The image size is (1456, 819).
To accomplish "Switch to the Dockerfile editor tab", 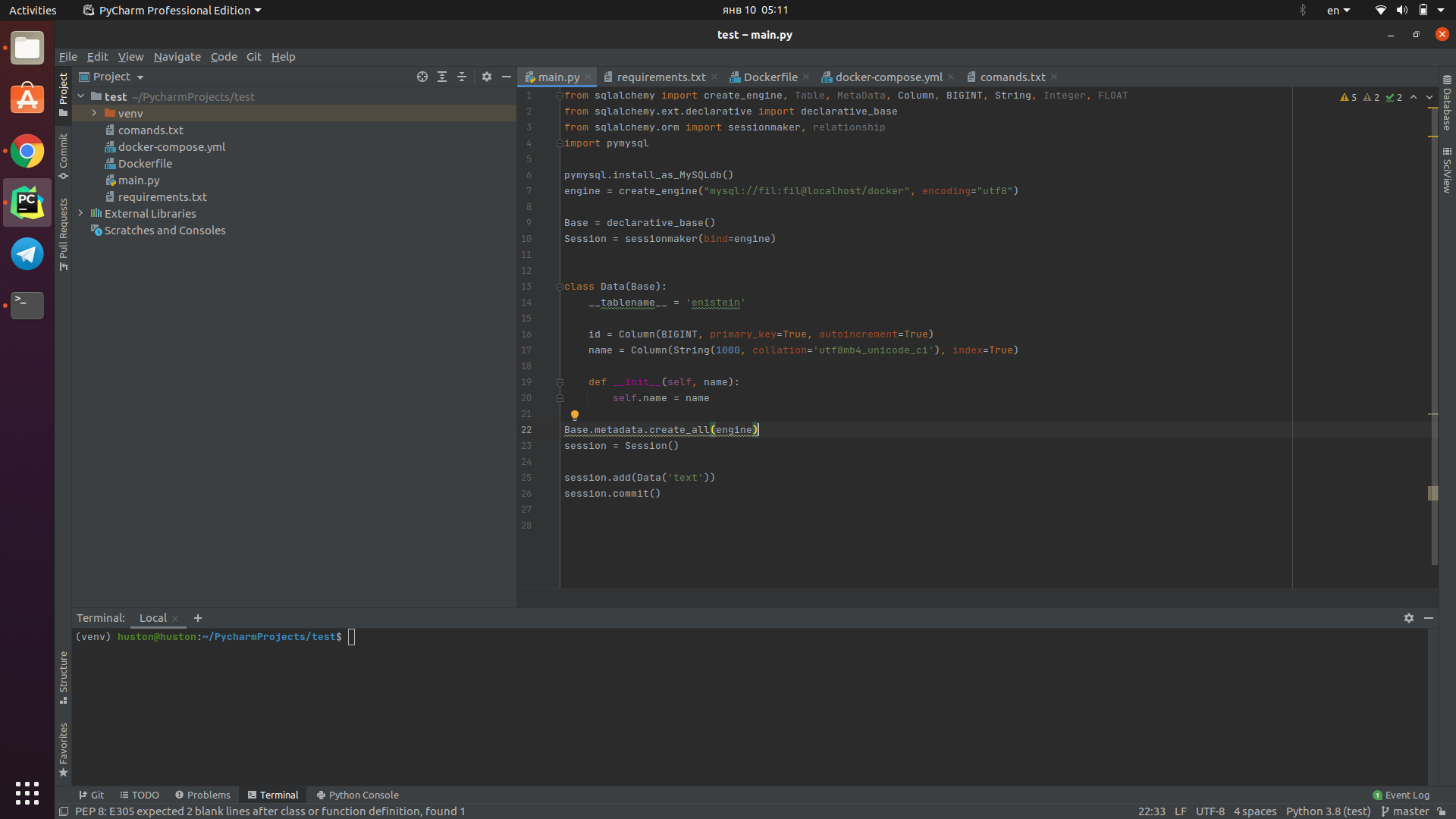I will [x=770, y=77].
